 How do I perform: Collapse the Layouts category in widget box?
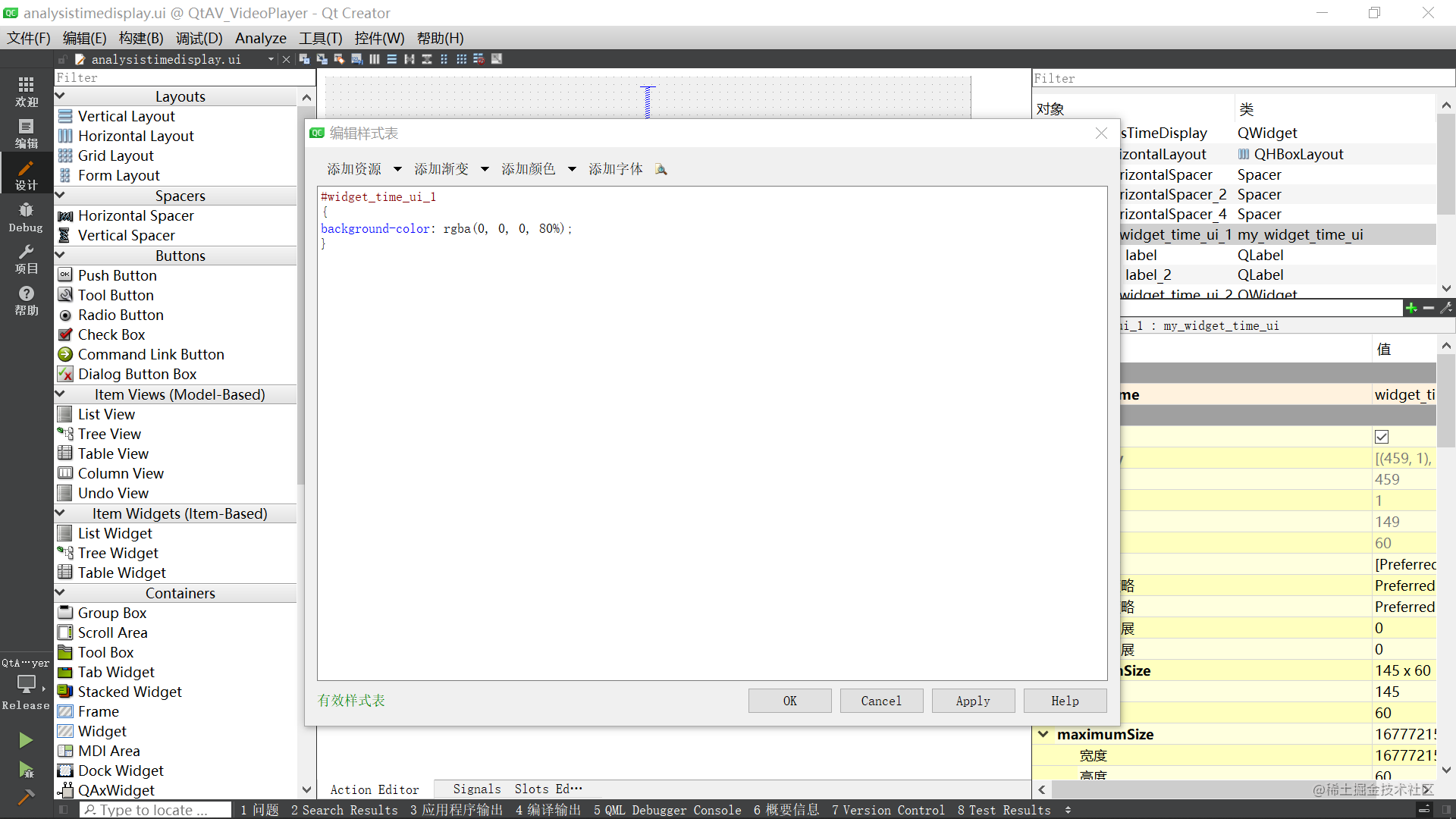tap(61, 96)
